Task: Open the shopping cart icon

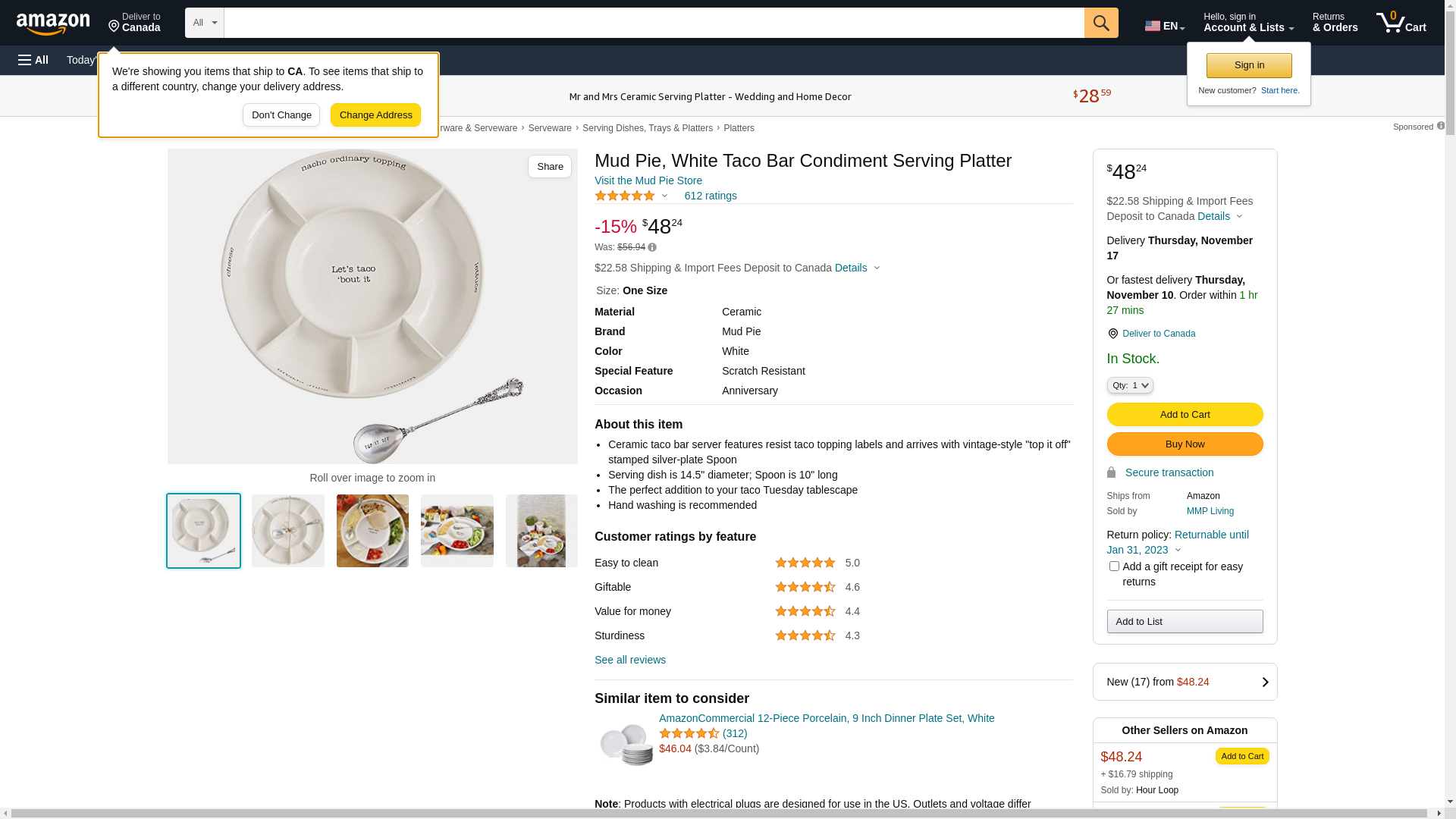Action: point(1401,23)
